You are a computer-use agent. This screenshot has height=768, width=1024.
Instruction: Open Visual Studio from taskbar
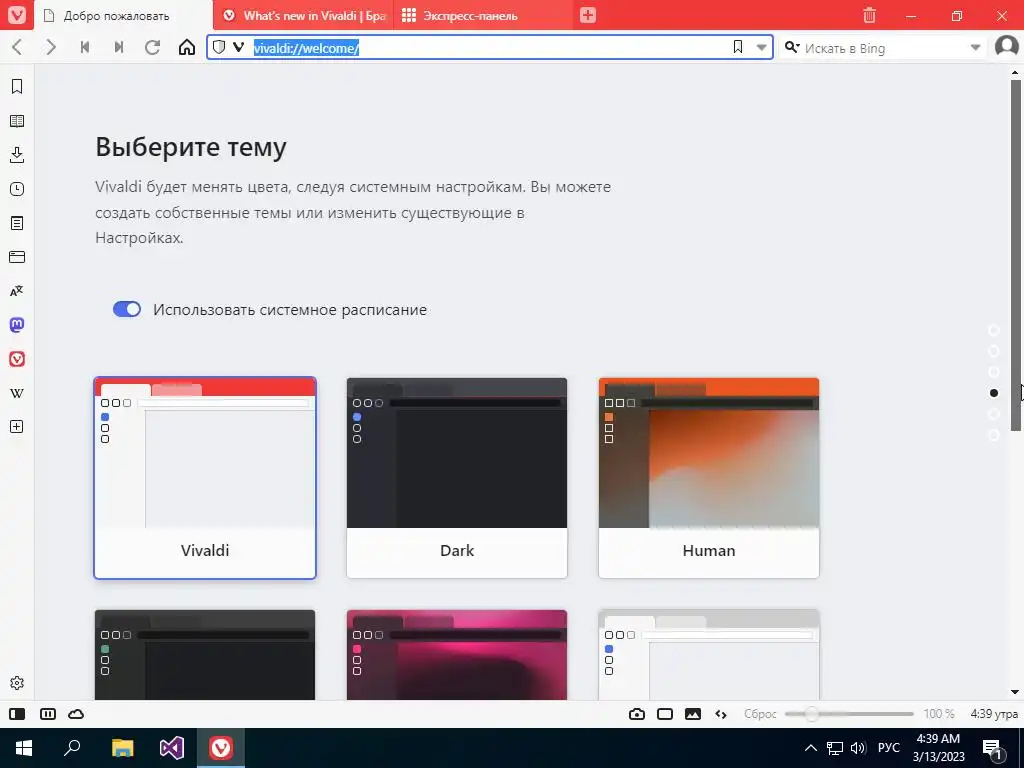tap(172, 748)
